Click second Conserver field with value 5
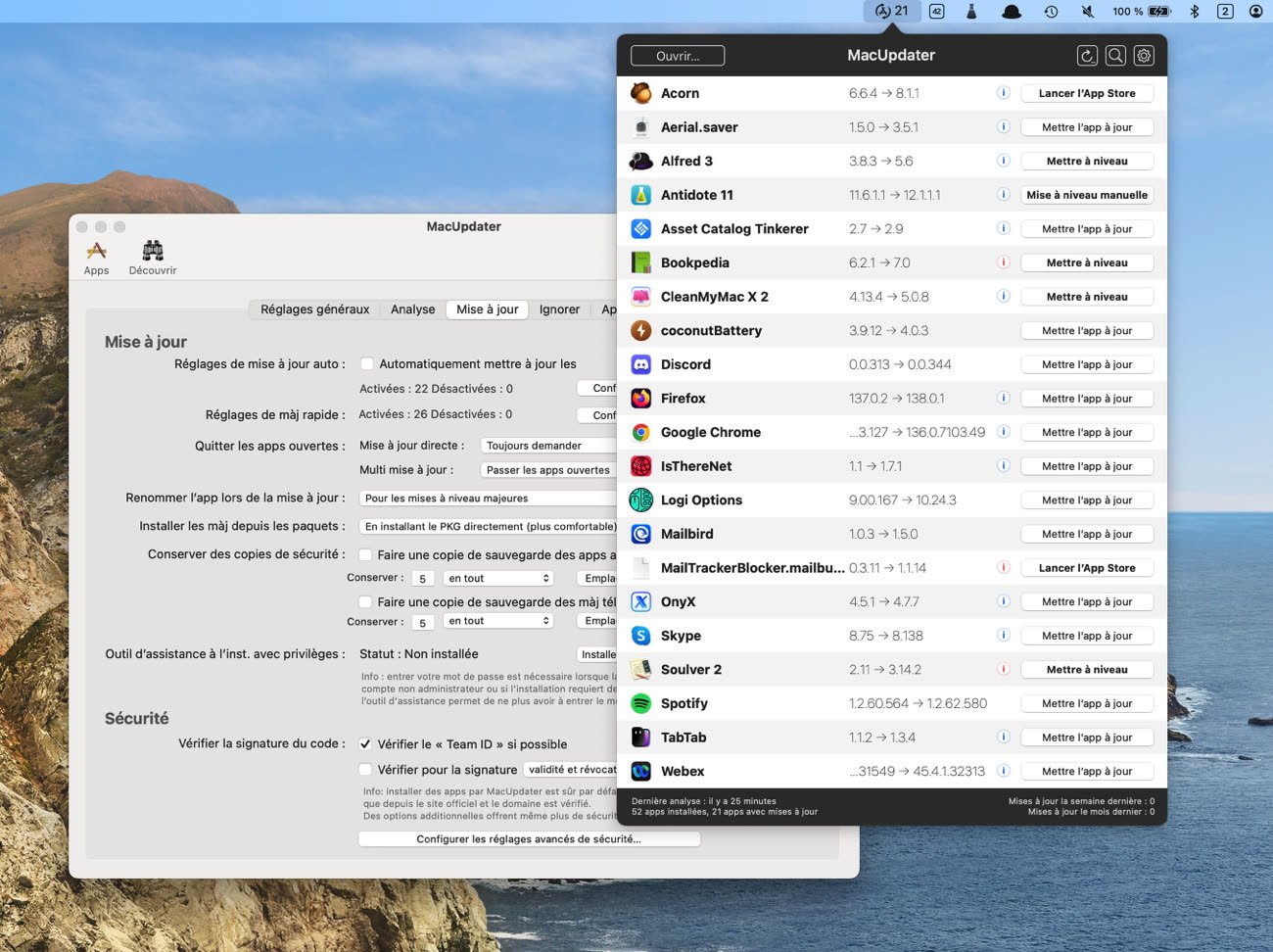Screen dimensions: 1273x952 click(423, 622)
